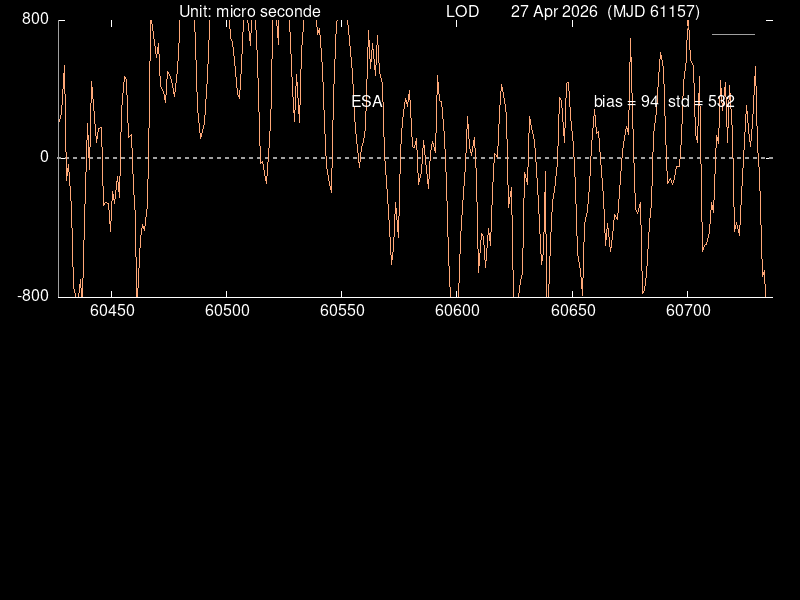The height and width of the screenshot is (600, 800).
Task: Click the 800 y-axis tick label
Action: click(x=37, y=20)
